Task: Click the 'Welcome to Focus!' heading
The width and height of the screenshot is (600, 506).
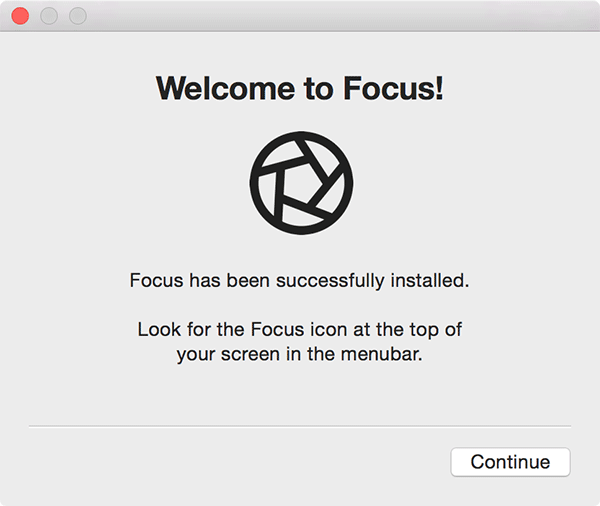Action: pos(300,88)
